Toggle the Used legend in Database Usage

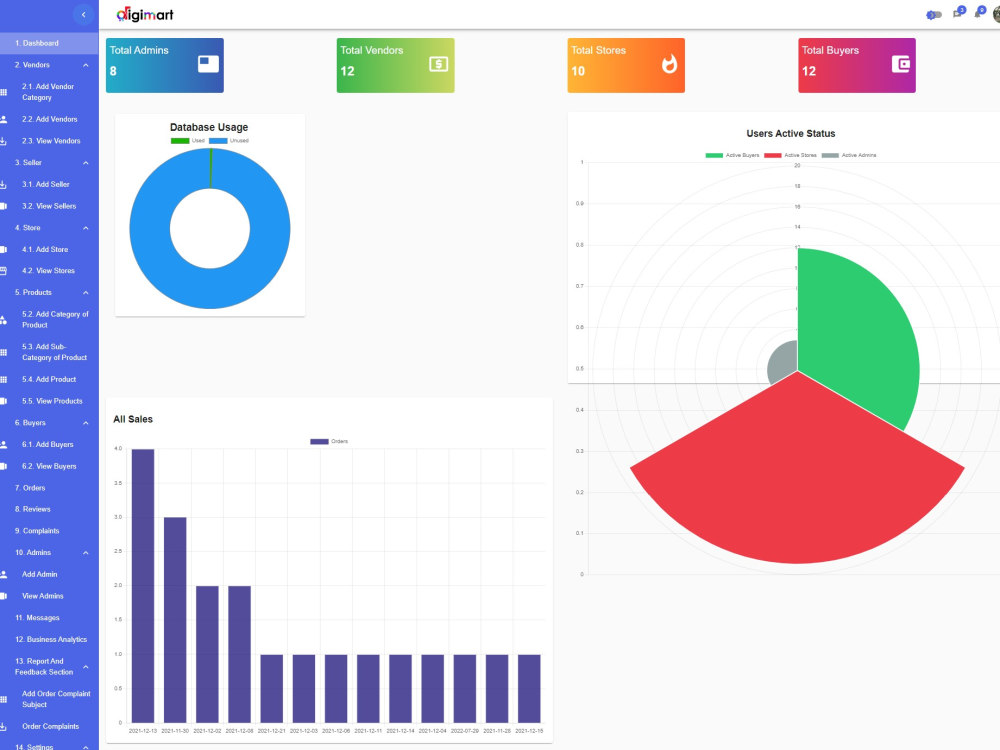188,141
